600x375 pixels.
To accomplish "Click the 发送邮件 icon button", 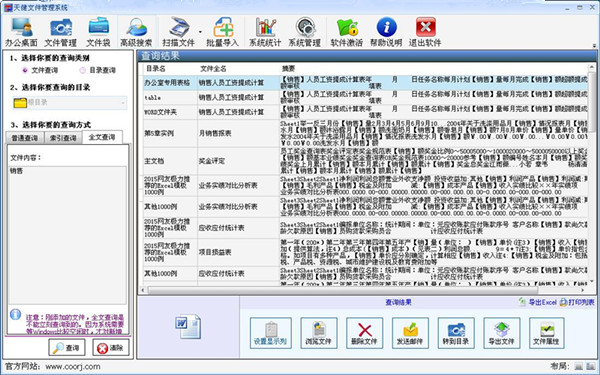I will (410, 333).
